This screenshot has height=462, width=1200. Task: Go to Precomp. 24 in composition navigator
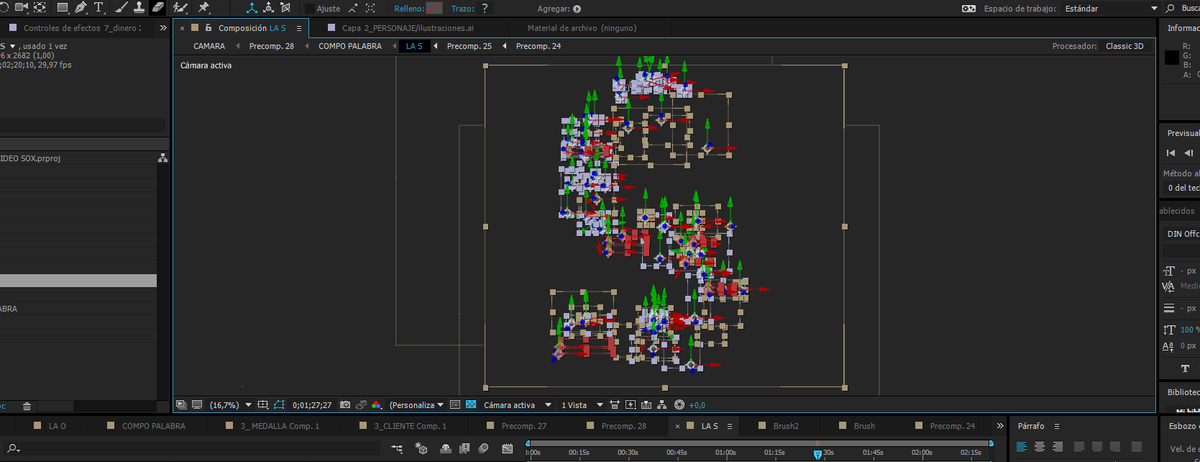click(x=538, y=46)
